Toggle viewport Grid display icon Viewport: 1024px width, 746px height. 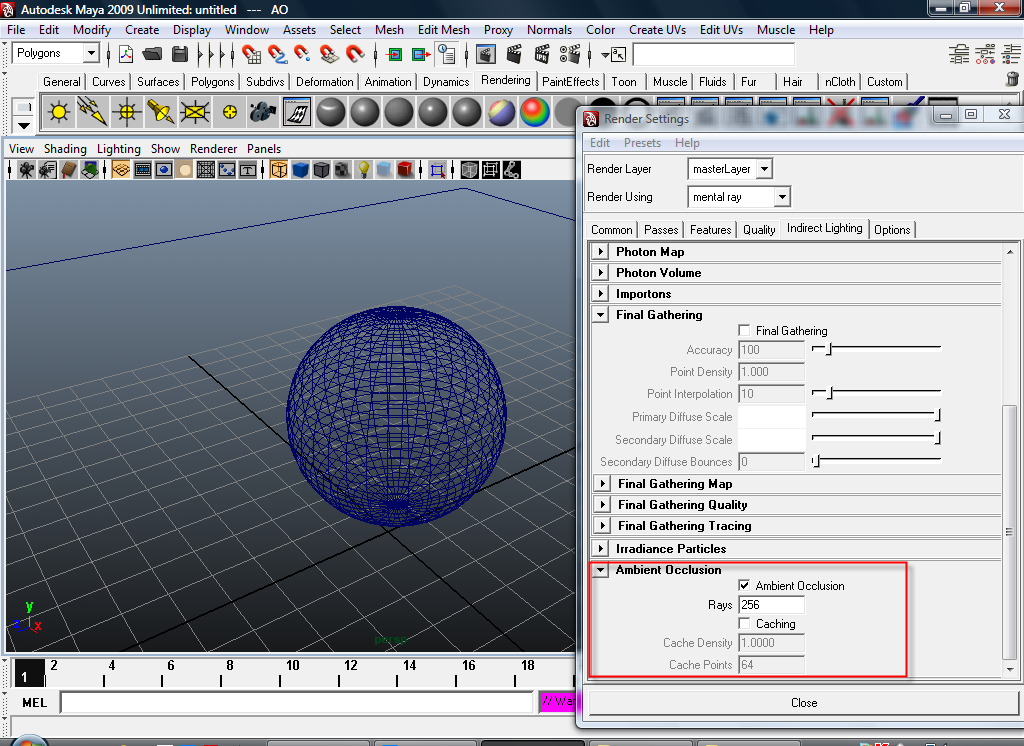tap(121, 170)
